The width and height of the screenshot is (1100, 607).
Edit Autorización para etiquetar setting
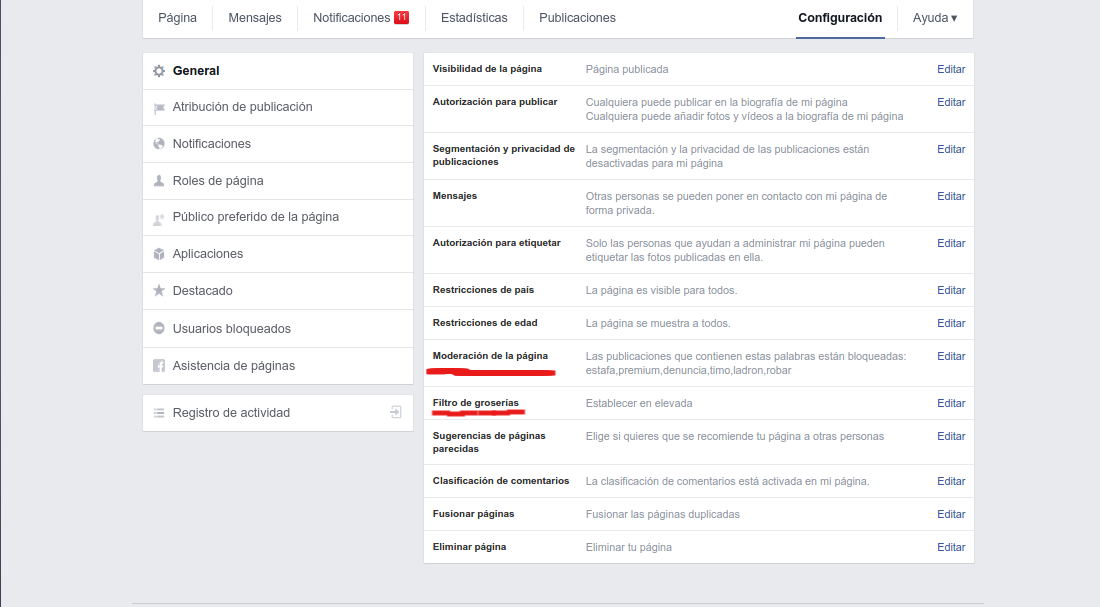click(x=951, y=244)
